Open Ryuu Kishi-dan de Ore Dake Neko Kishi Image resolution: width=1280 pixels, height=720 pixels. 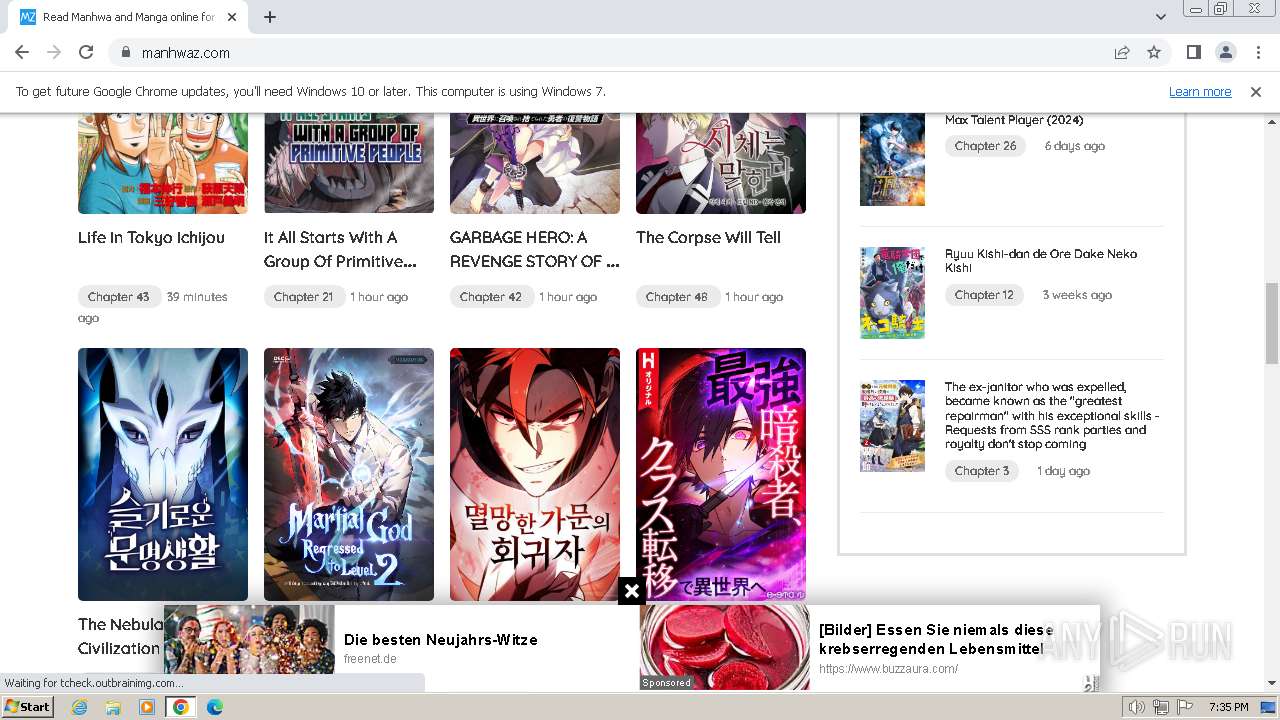(x=1041, y=261)
